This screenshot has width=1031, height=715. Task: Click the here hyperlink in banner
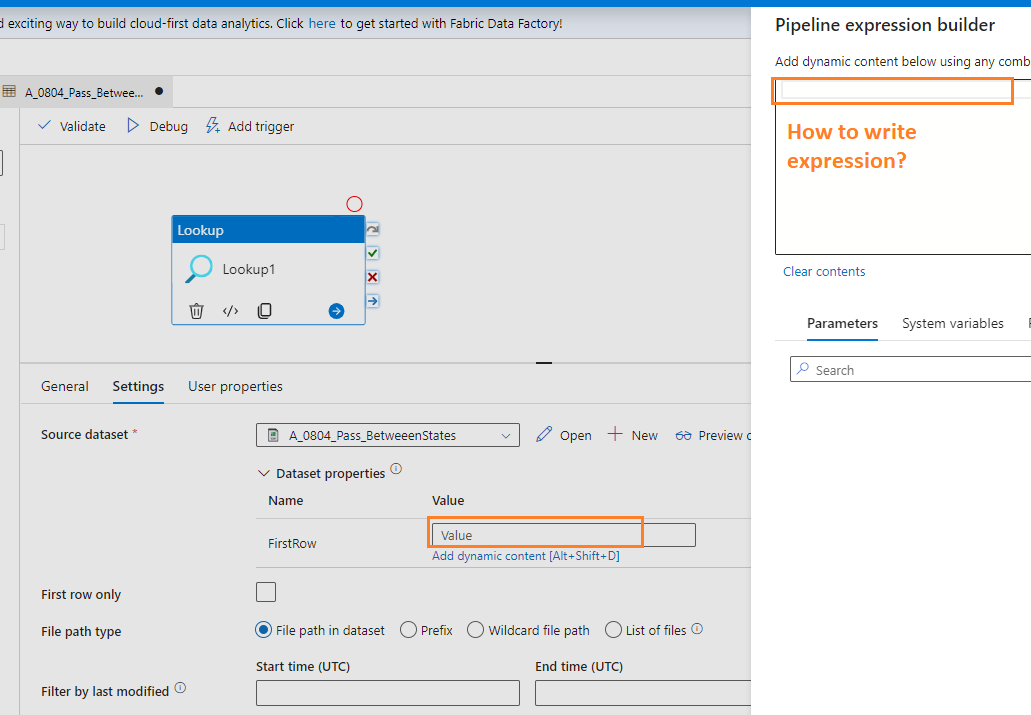322,23
